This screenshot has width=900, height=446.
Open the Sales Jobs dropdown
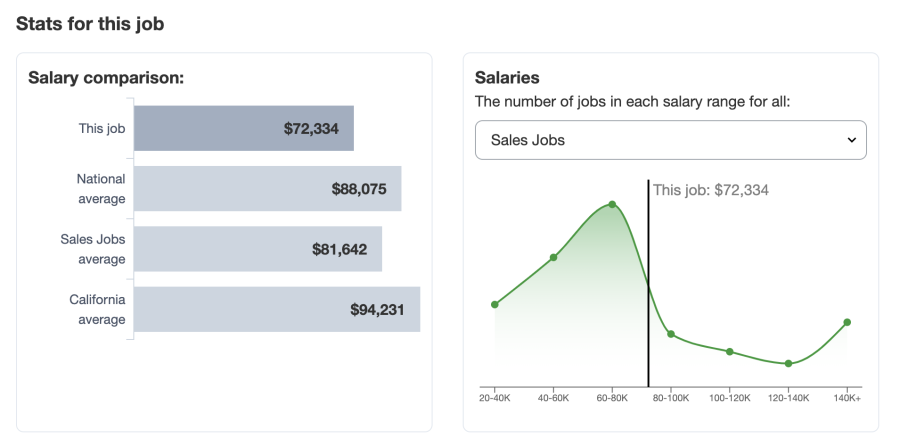(x=670, y=140)
